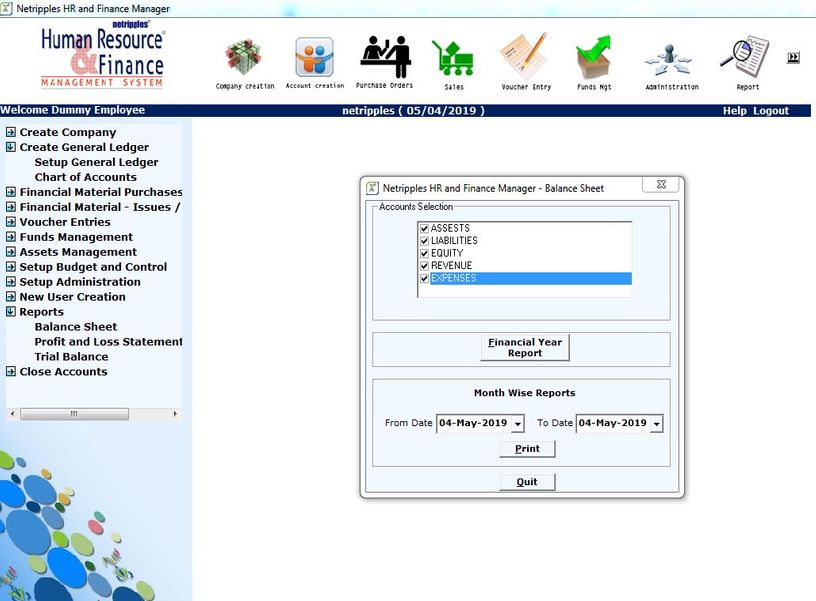Click the New User Creation sidebar label
The width and height of the screenshot is (816, 601).
pos(72,297)
